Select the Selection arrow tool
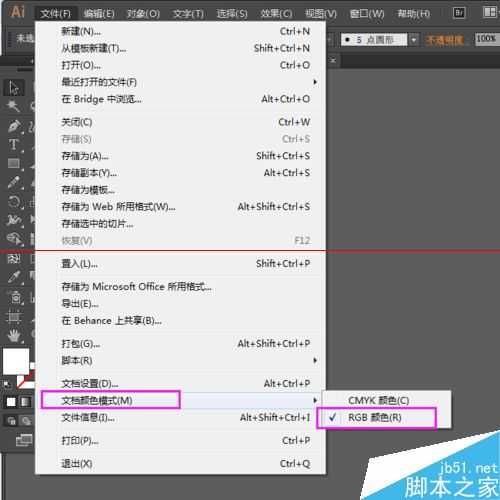Image resolution: width=500 pixels, height=500 pixels. pyautogui.click(x=13, y=88)
